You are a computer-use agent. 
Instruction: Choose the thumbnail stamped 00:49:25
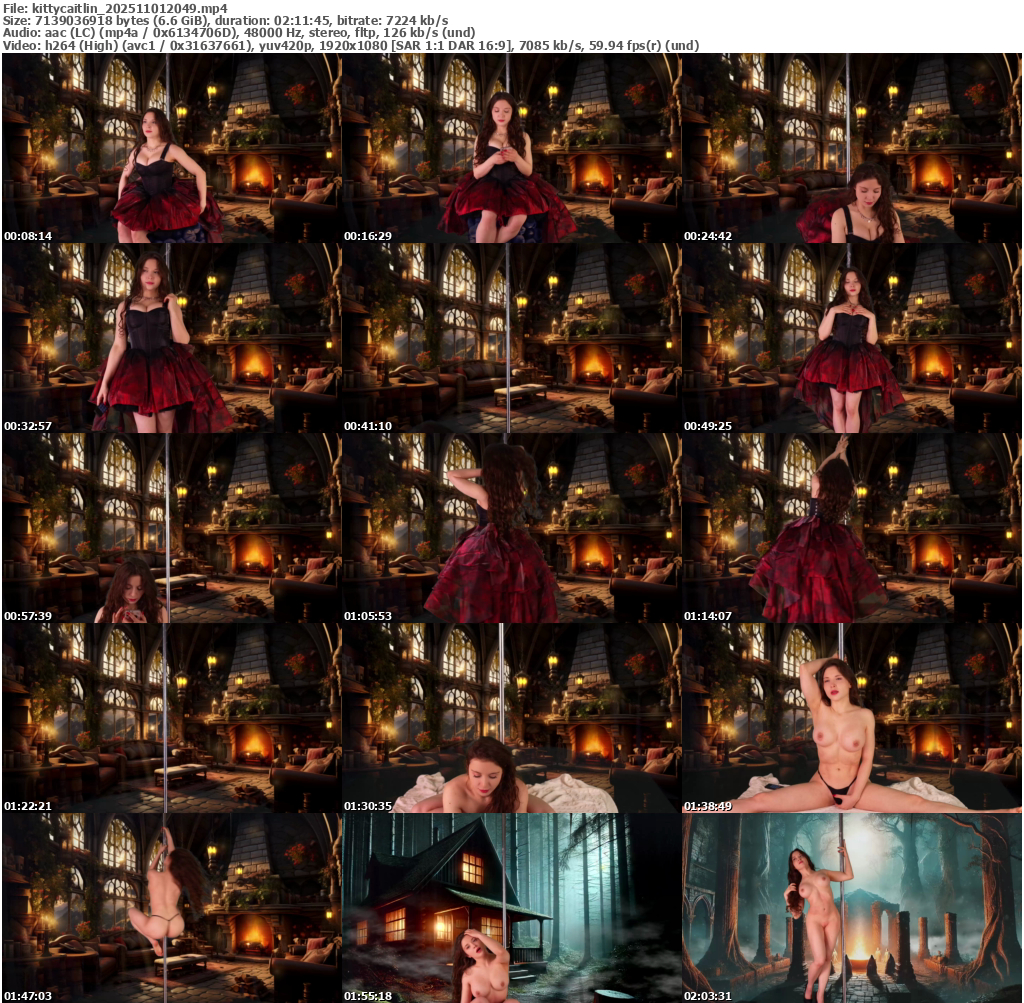click(x=851, y=338)
